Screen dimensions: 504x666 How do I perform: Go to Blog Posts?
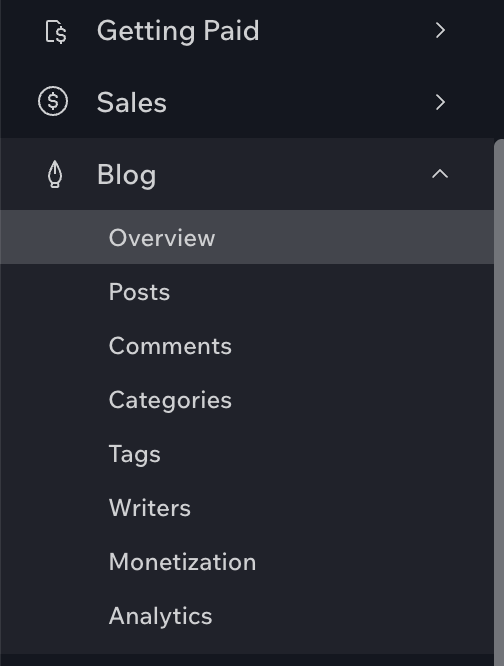click(139, 292)
